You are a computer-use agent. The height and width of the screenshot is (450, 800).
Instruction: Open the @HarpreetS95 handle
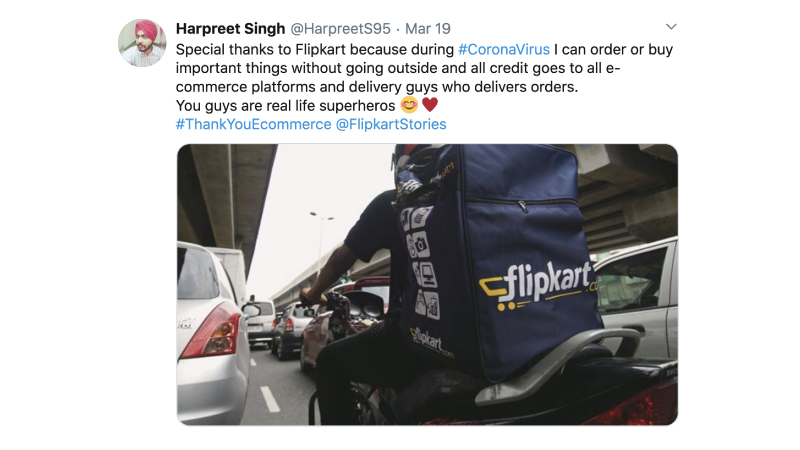pyautogui.click(x=340, y=29)
